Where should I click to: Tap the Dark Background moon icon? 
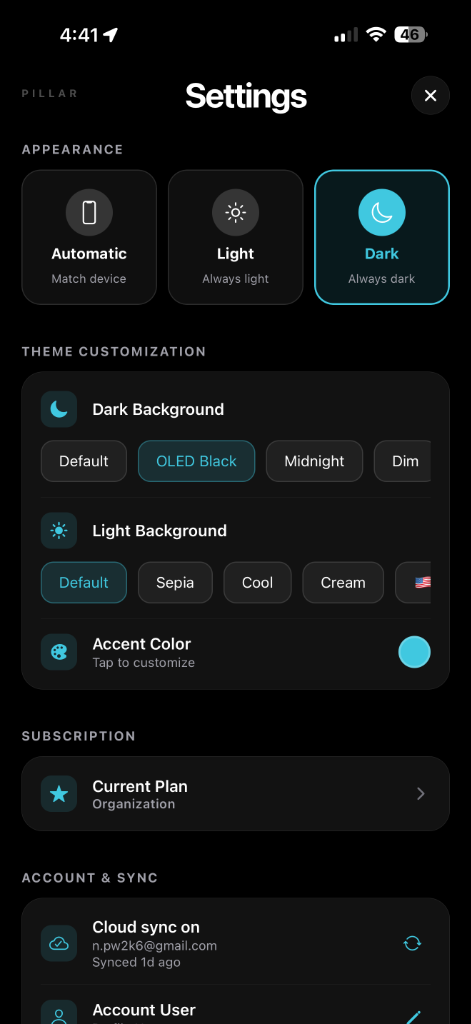pos(59,409)
